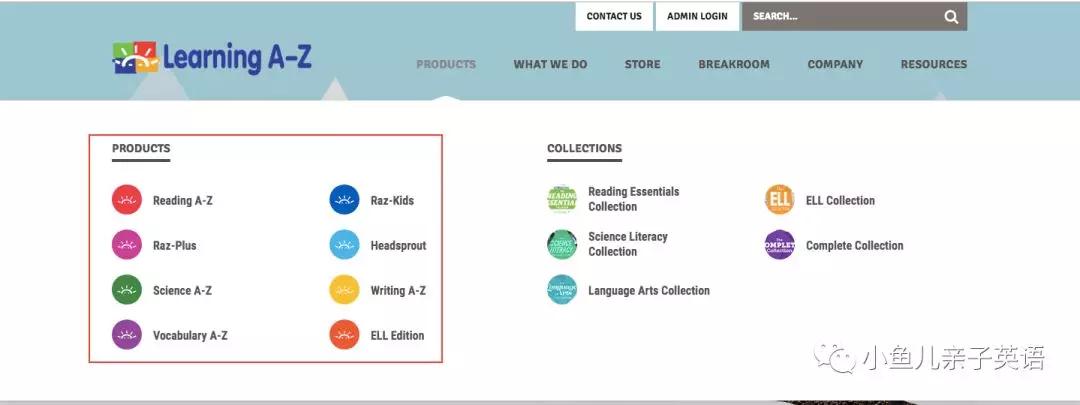This screenshot has height=405, width=1080.
Task: Click the green Science A-Z icon
Action: [x=127, y=290]
